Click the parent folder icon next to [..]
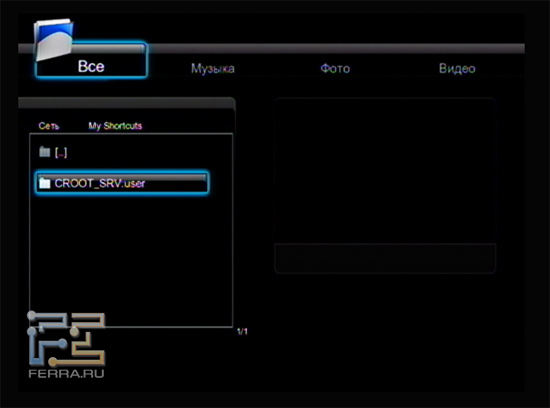The width and height of the screenshot is (550, 408). [x=45, y=152]
